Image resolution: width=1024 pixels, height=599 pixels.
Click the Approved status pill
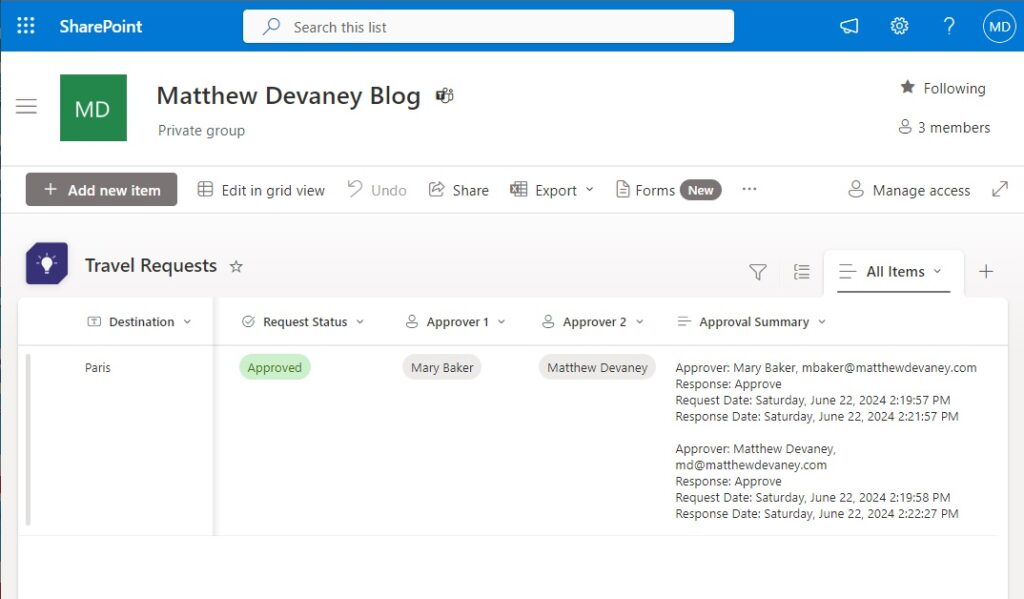click(274, 367)
